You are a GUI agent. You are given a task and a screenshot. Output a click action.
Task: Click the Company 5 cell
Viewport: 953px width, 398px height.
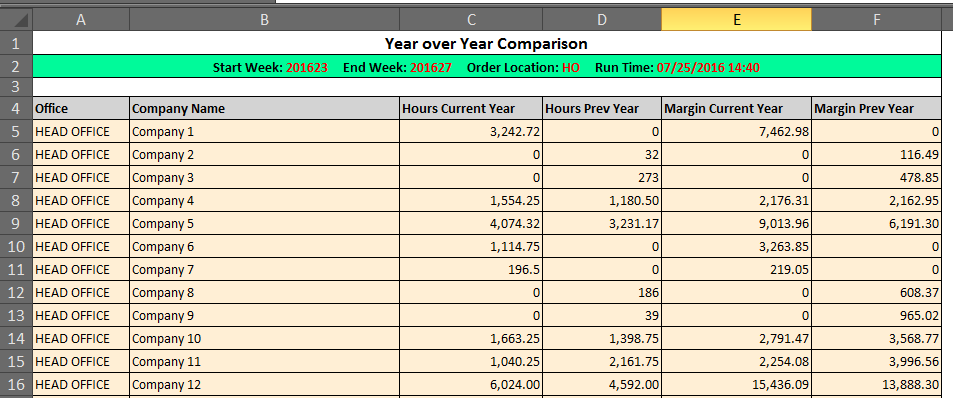point(264,224)
